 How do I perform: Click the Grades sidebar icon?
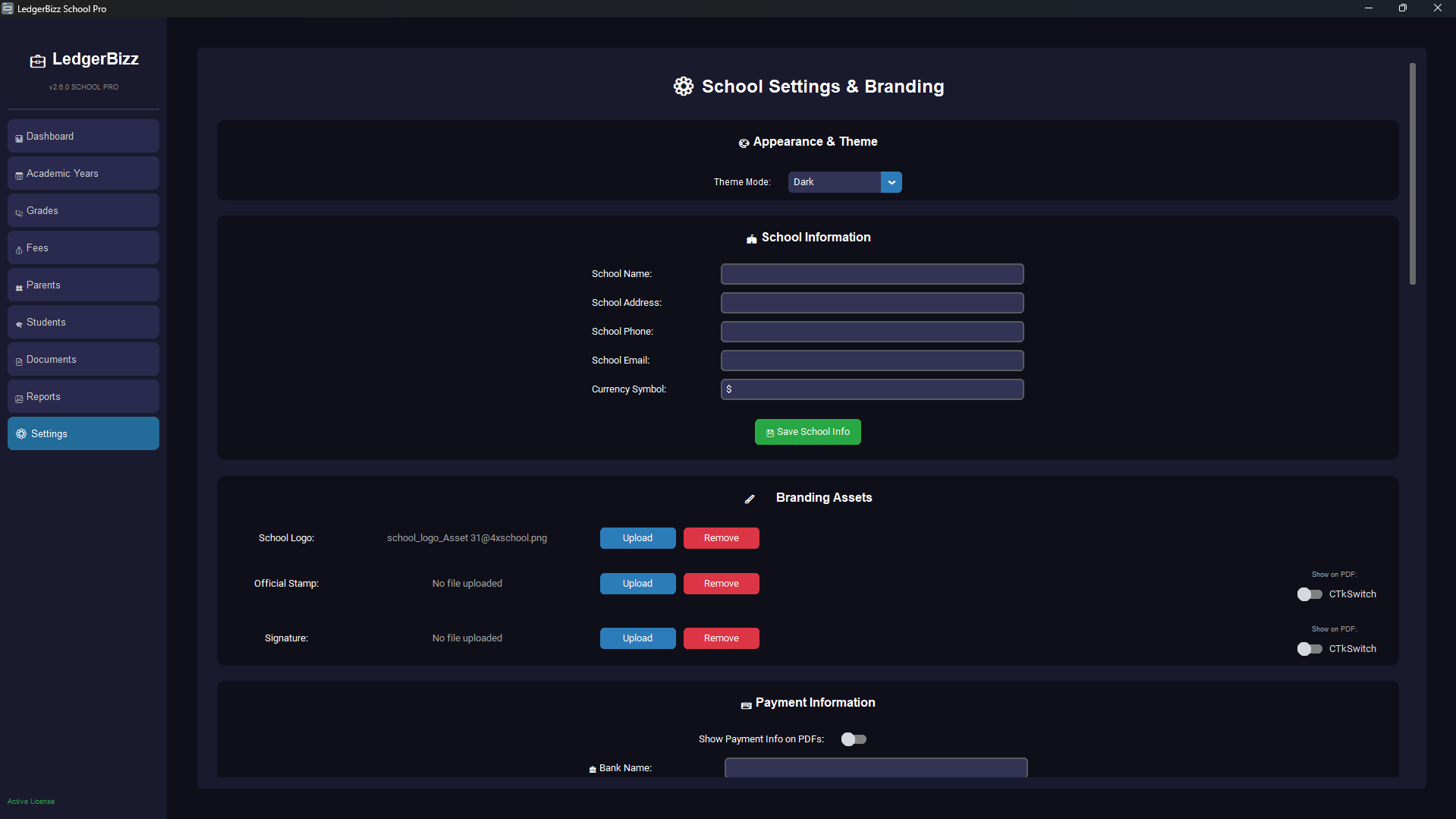(x=19, y=213)
